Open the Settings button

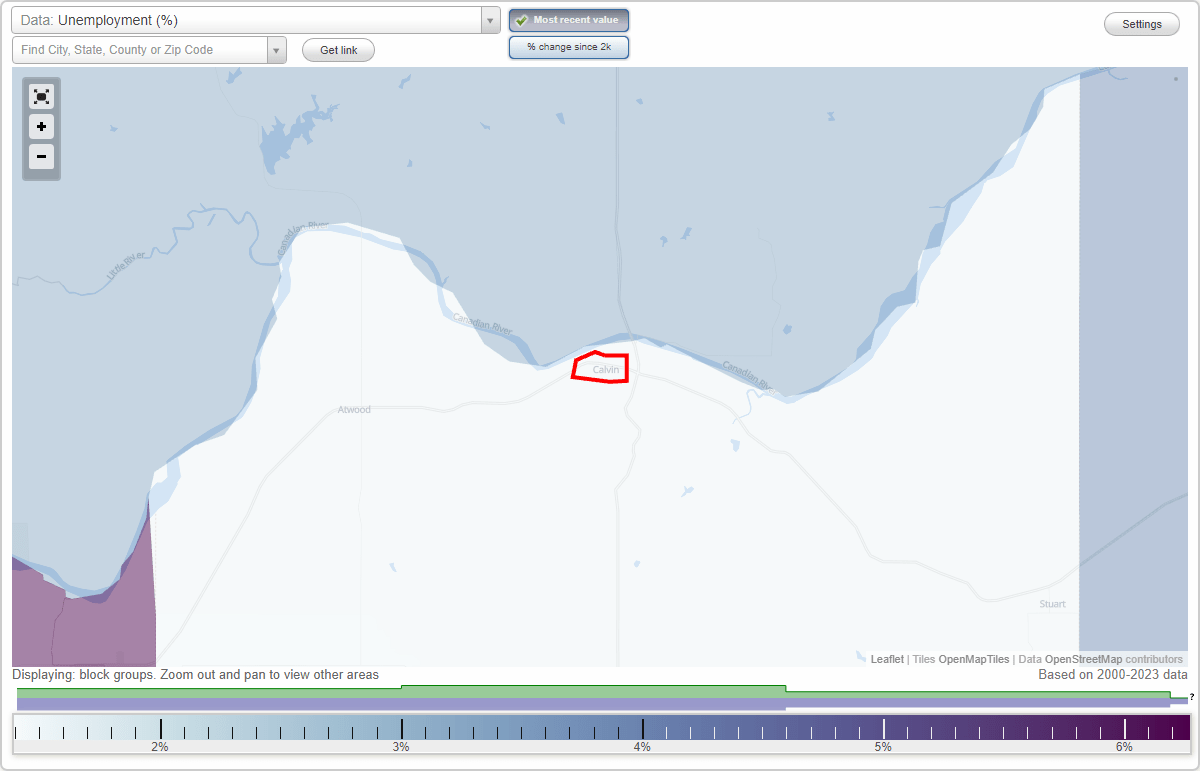click(x=1142, y=24)
